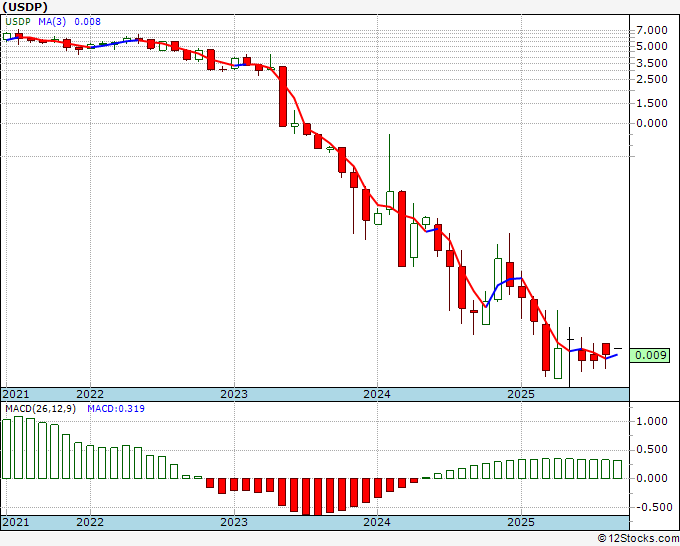Click the green 0.009 current price tag
Image resolution: width=680 pixels, height=546 pixels.
[x=650, y=355]
